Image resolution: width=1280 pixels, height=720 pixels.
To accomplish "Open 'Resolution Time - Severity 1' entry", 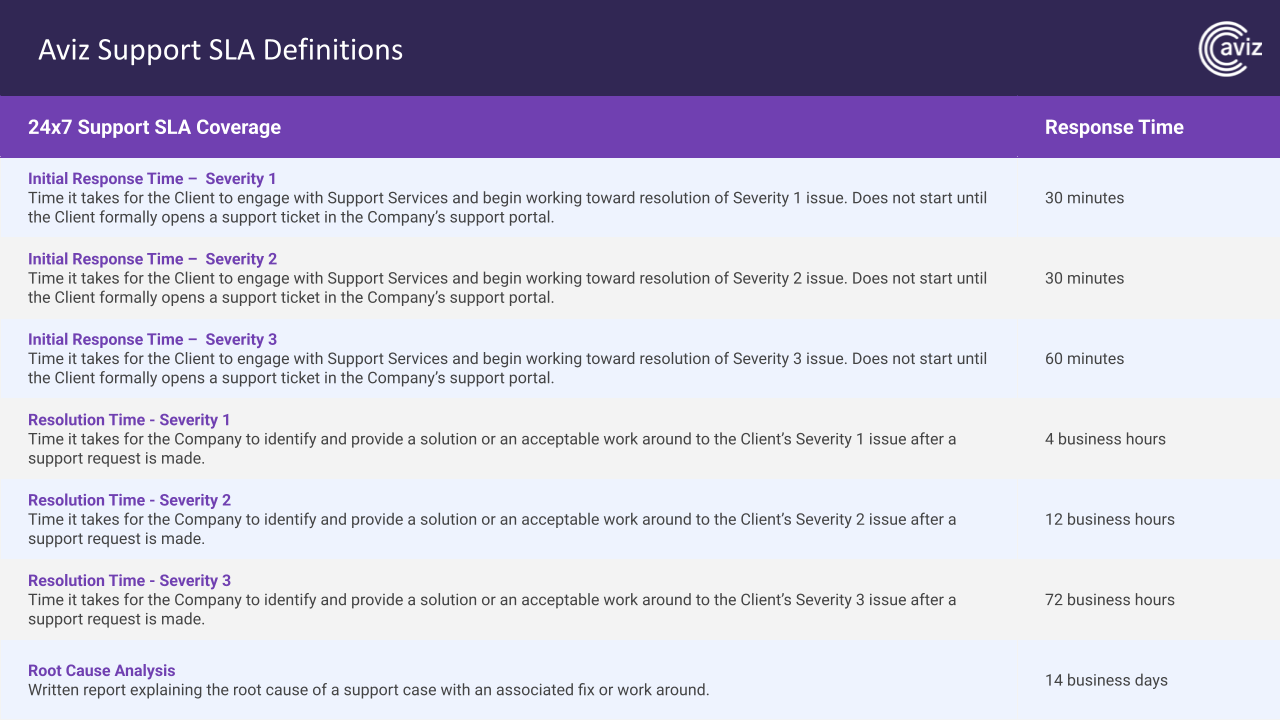I will [x=128, y=419].
